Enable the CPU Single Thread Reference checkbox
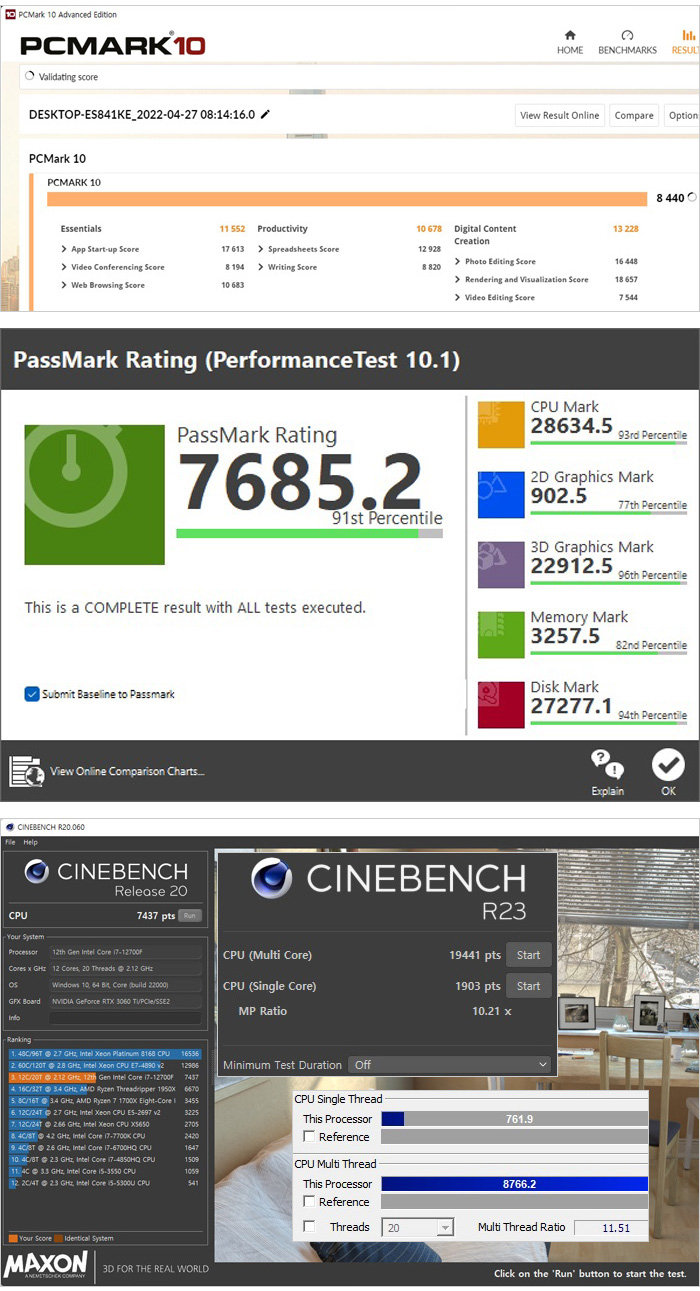Screen dimensions: 700x1291 tap(310, 1137)
